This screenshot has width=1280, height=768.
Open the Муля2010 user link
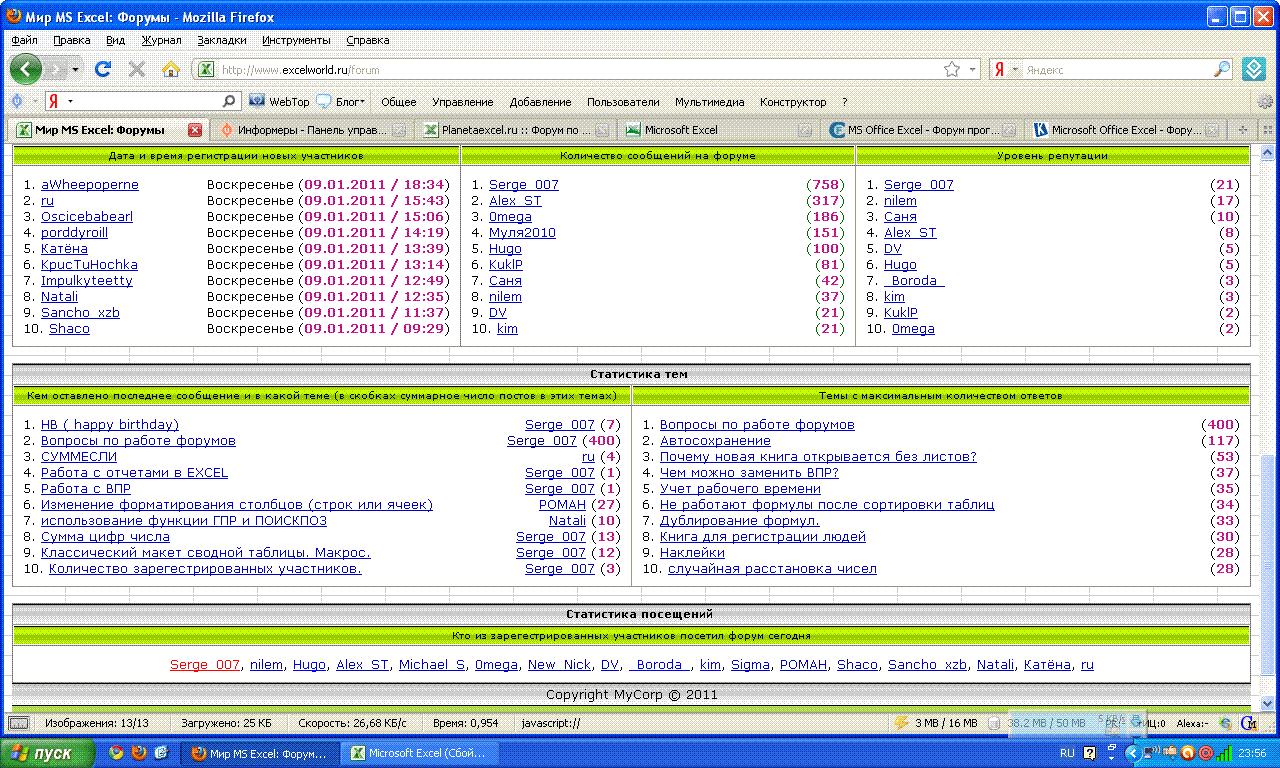522,233
